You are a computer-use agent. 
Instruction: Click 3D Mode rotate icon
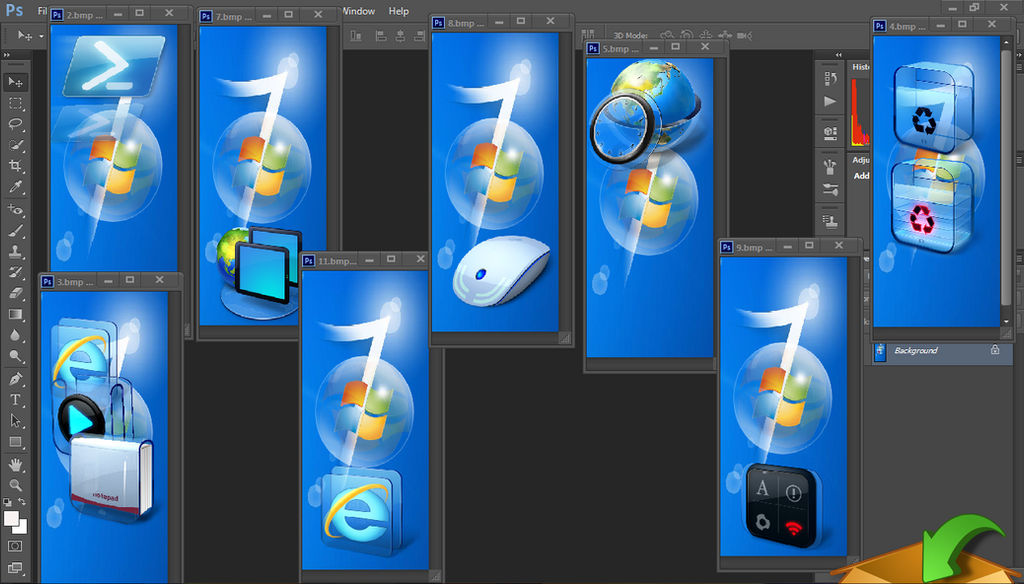[x=667, y=35]
